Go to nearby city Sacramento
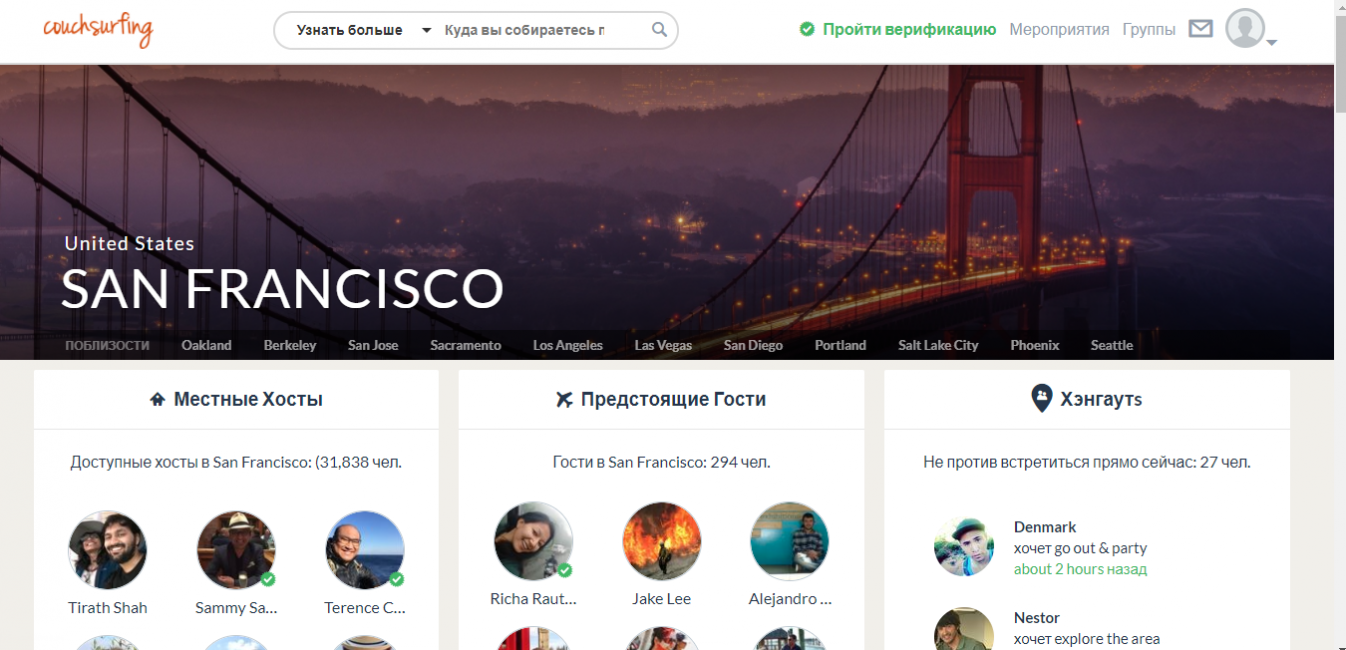The image size is (1346, 650). pos(465,345)
